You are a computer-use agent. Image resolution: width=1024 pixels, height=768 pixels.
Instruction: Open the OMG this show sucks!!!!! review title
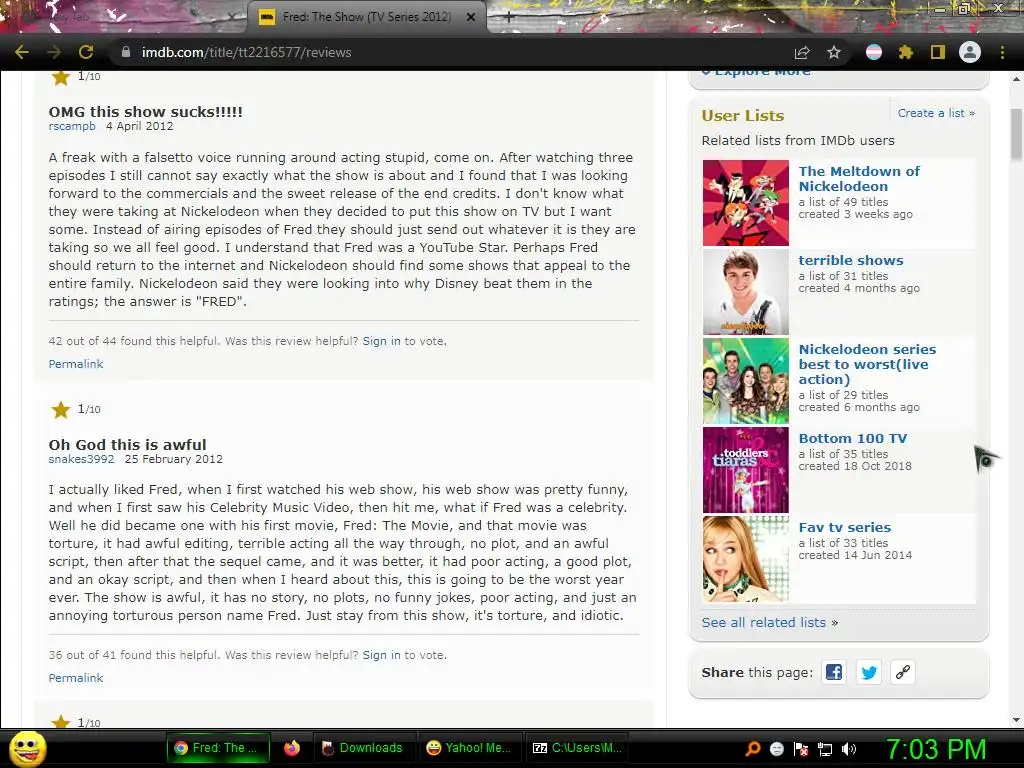[x=146, y=112]
